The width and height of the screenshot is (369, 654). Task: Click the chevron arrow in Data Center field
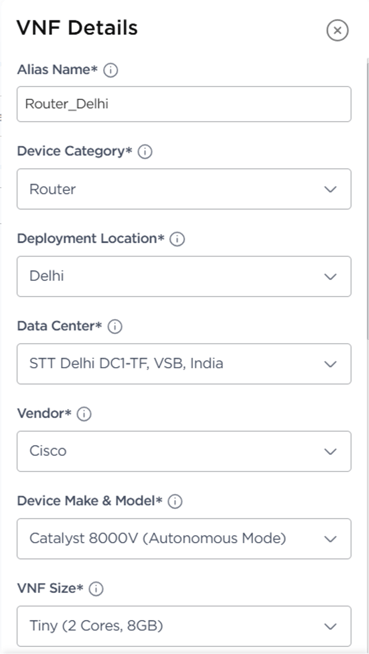pos(331,364)
